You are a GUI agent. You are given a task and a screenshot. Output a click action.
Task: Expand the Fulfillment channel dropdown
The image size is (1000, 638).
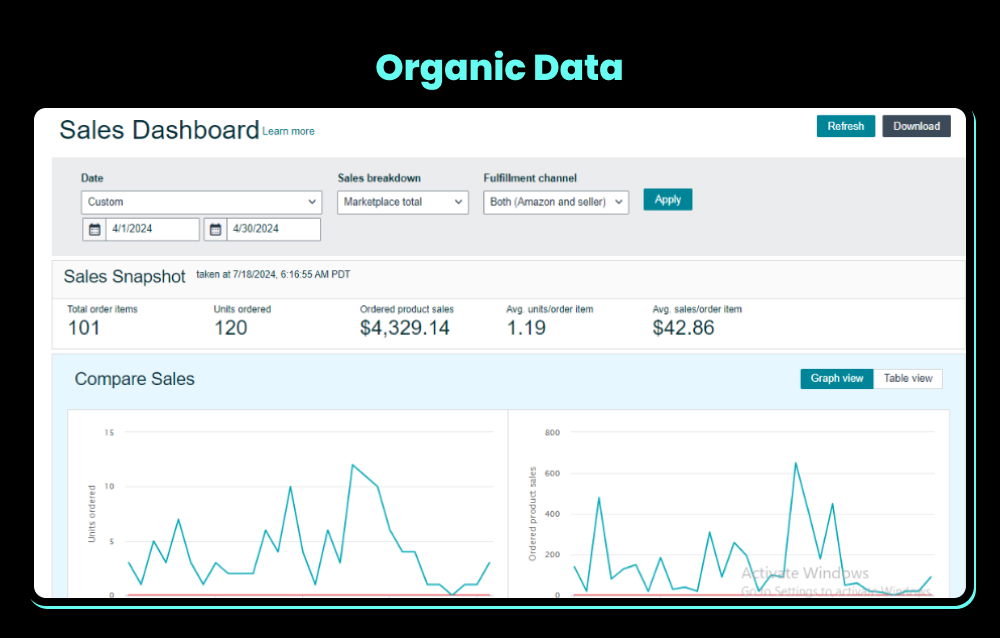[556, 202]
